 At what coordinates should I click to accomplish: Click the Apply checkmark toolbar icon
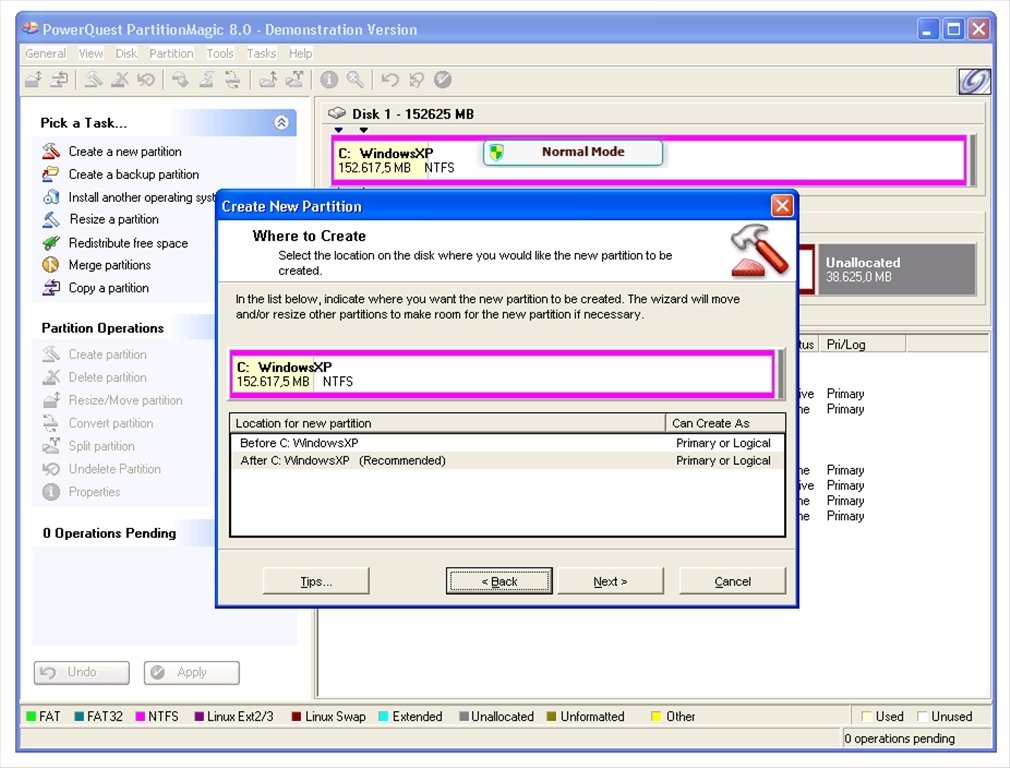coord(443,80)
